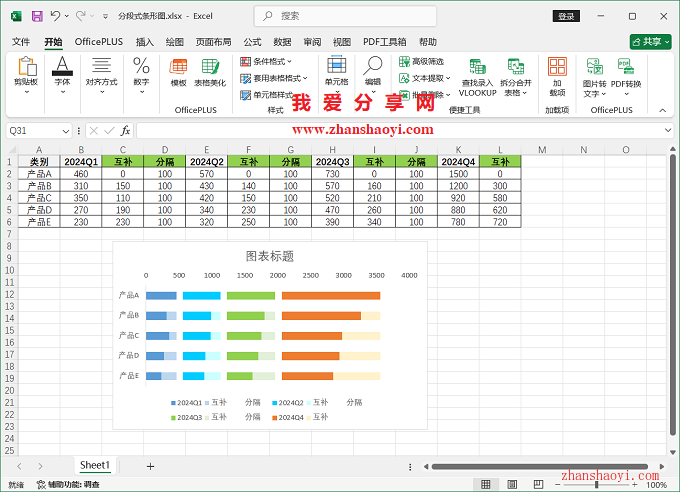Click the Save icon in title bar
The height and width of the screenshot is (492, 680).
click(37, 16)
